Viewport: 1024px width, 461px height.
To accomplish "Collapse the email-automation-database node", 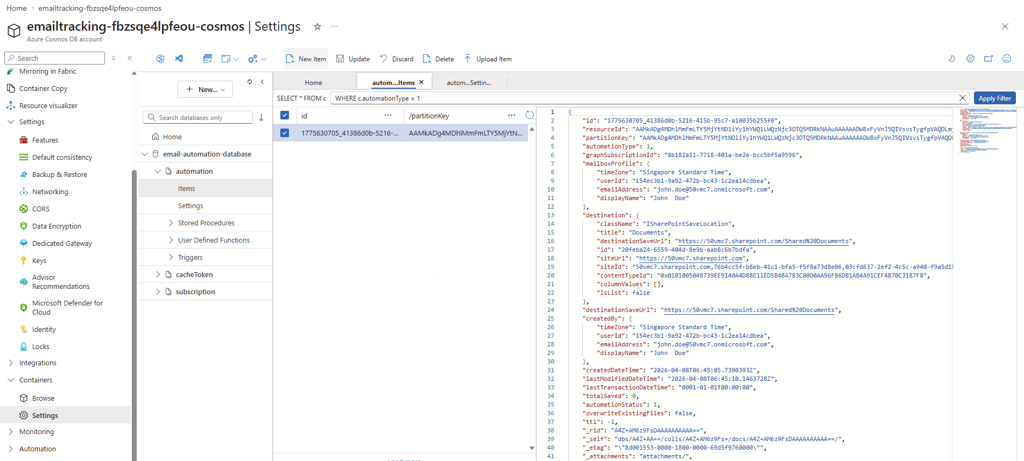I will click(146, 154).
